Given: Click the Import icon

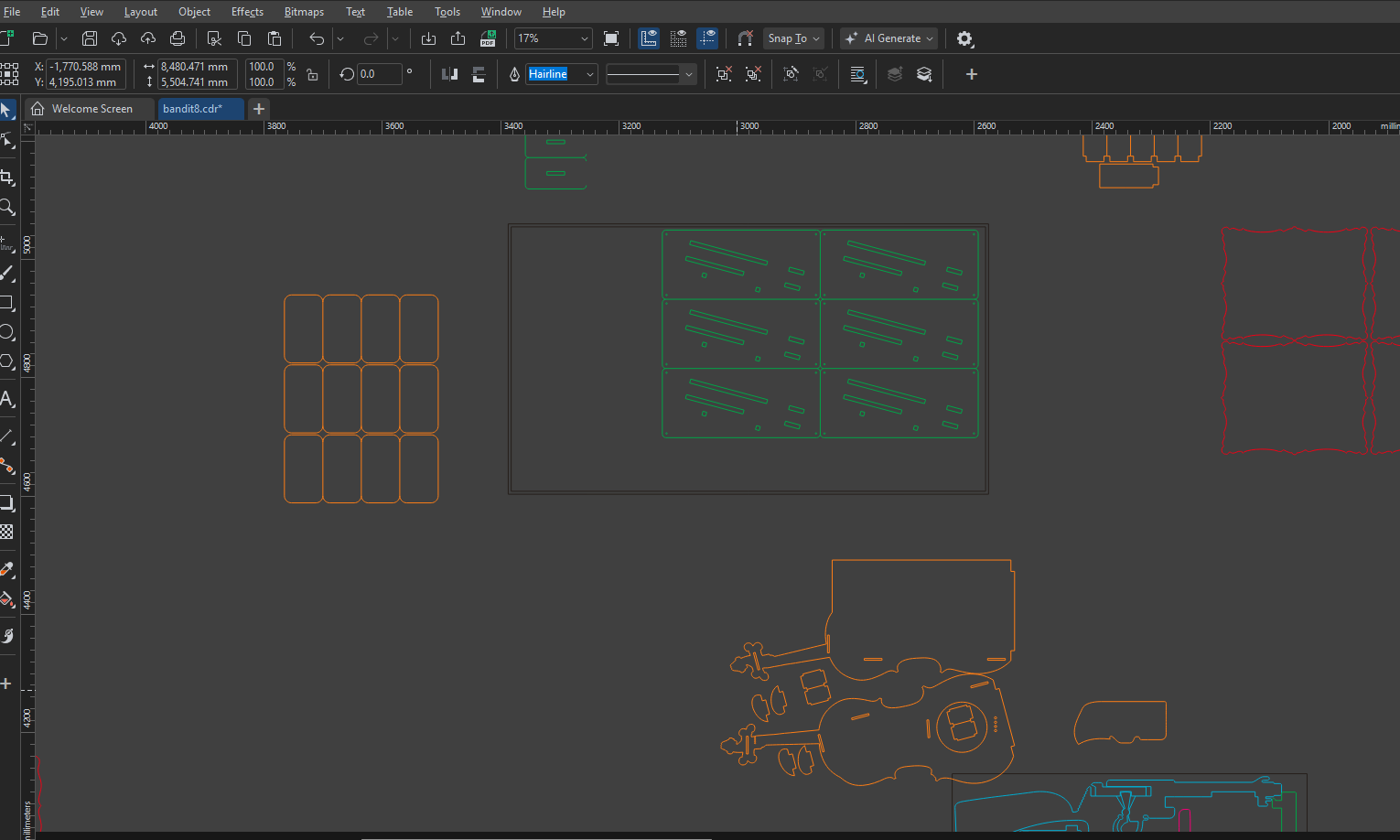Looking at the screenshot, I should point(428,38).
